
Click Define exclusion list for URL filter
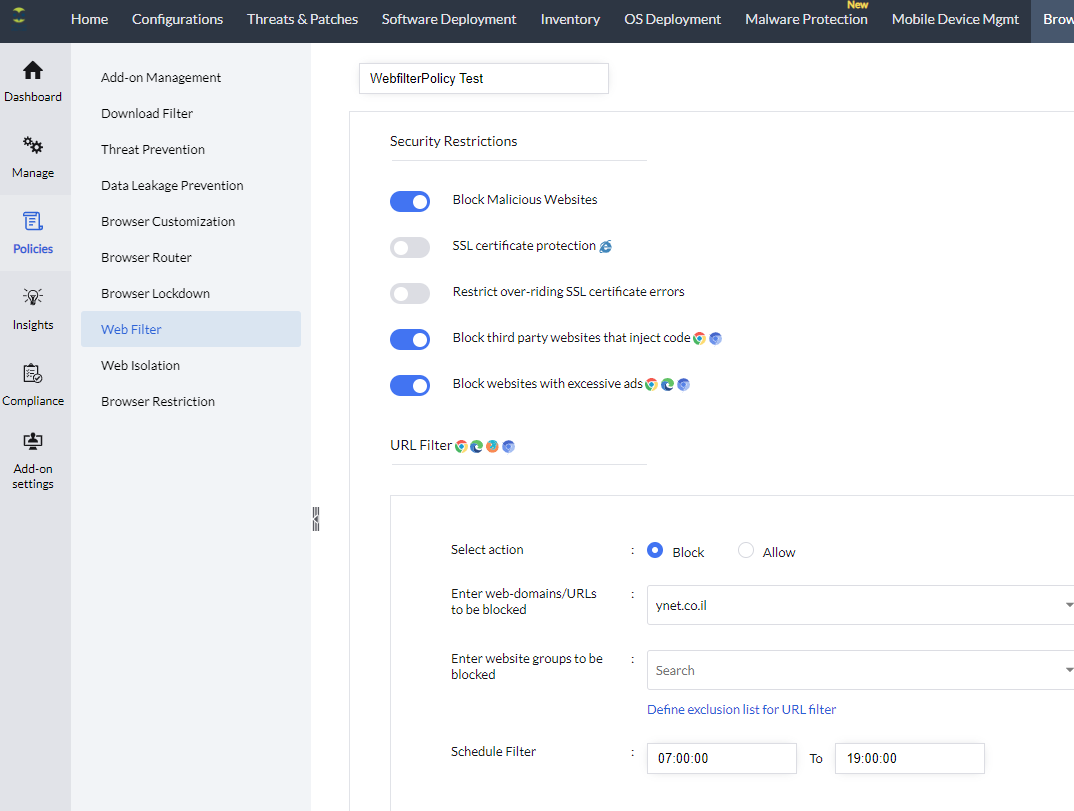pyautogui.click(x=741, y=709)
